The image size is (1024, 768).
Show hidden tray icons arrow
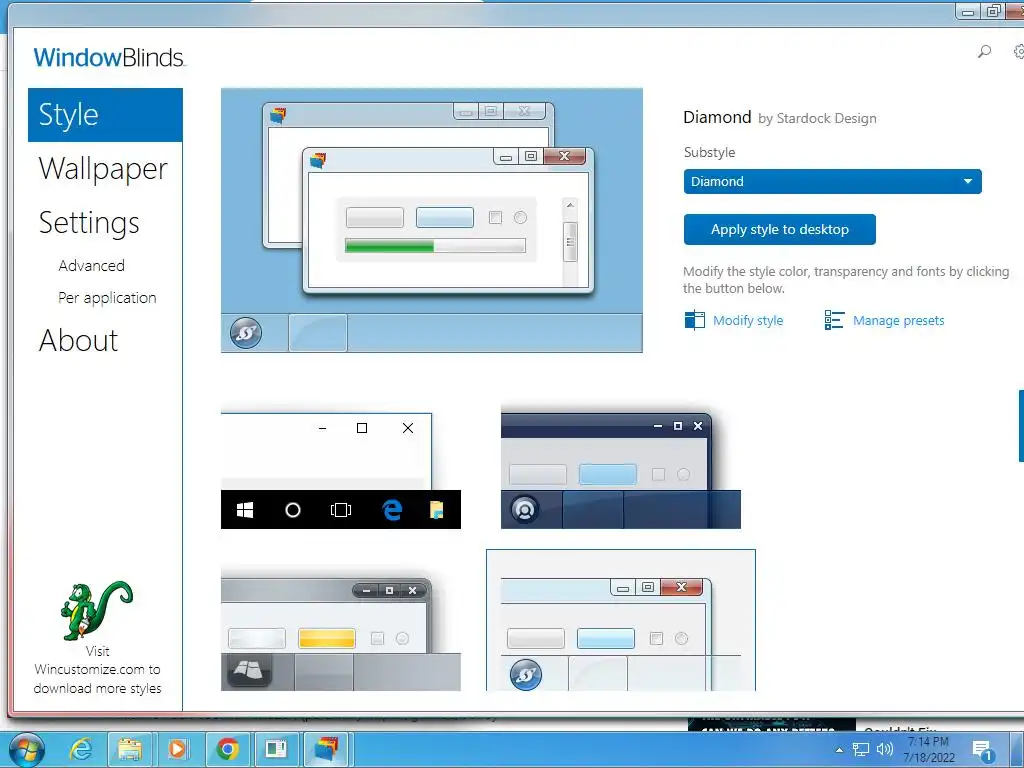coord(839,750)
